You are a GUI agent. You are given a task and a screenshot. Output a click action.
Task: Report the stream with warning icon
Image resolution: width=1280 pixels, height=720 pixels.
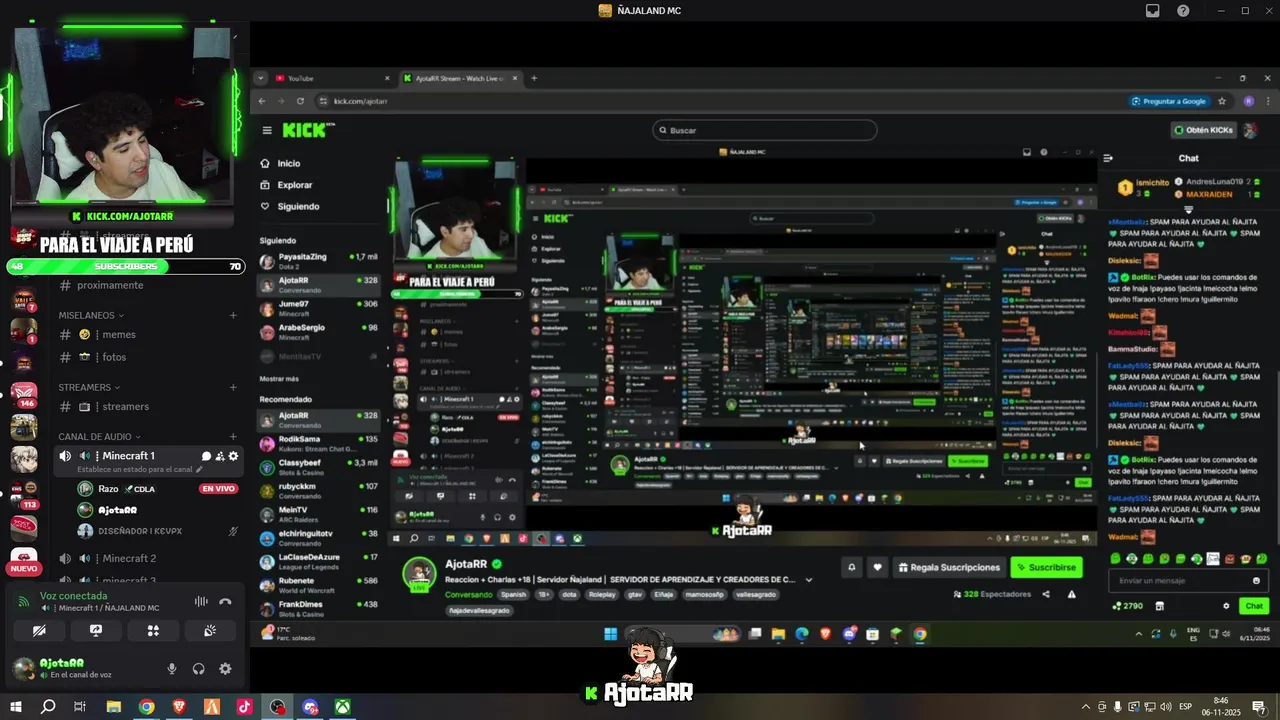coord(1071,594)
